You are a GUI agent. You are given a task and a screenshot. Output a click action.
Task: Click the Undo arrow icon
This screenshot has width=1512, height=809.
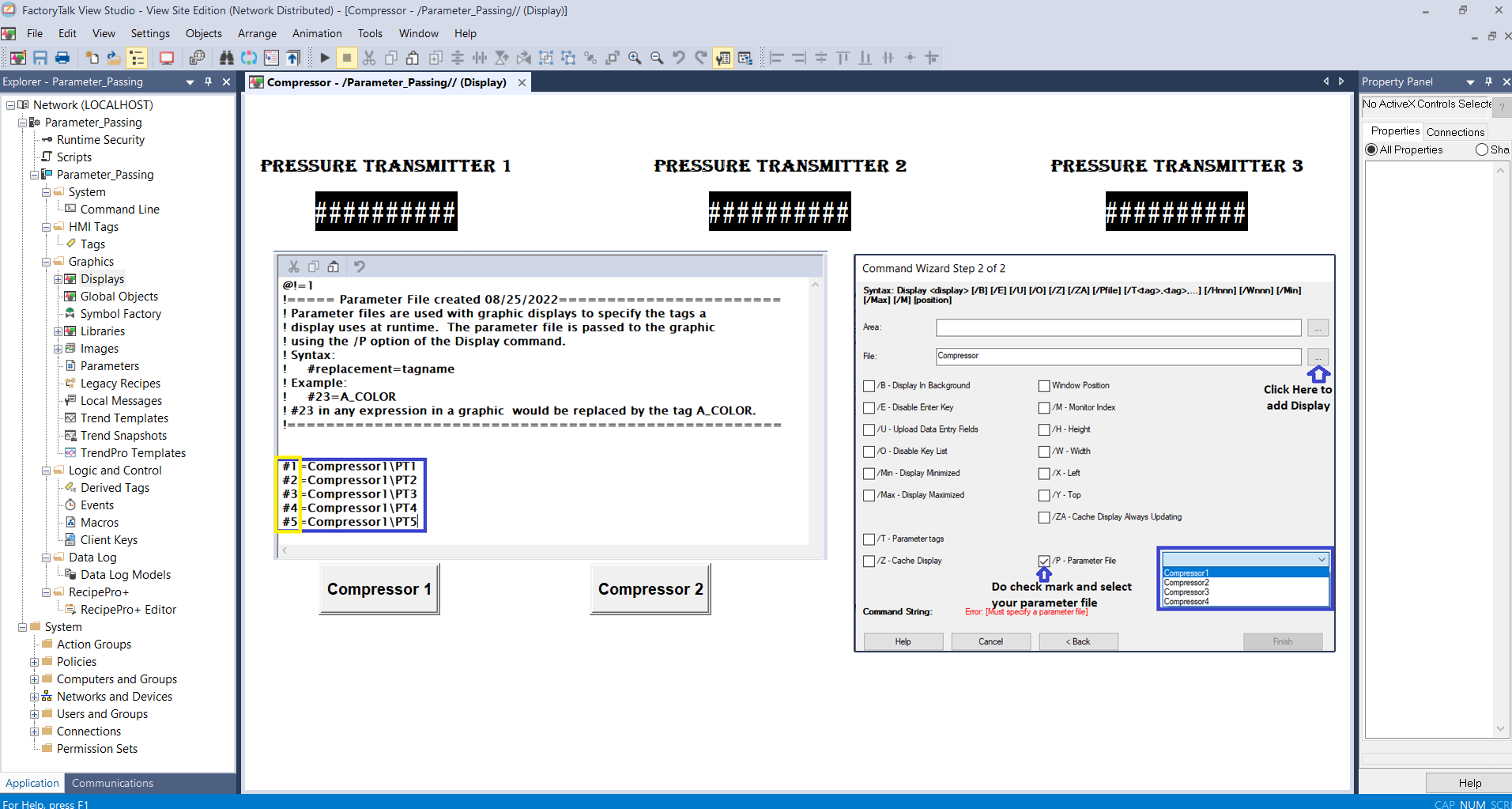pyautogui.click(x=678, y=58)
